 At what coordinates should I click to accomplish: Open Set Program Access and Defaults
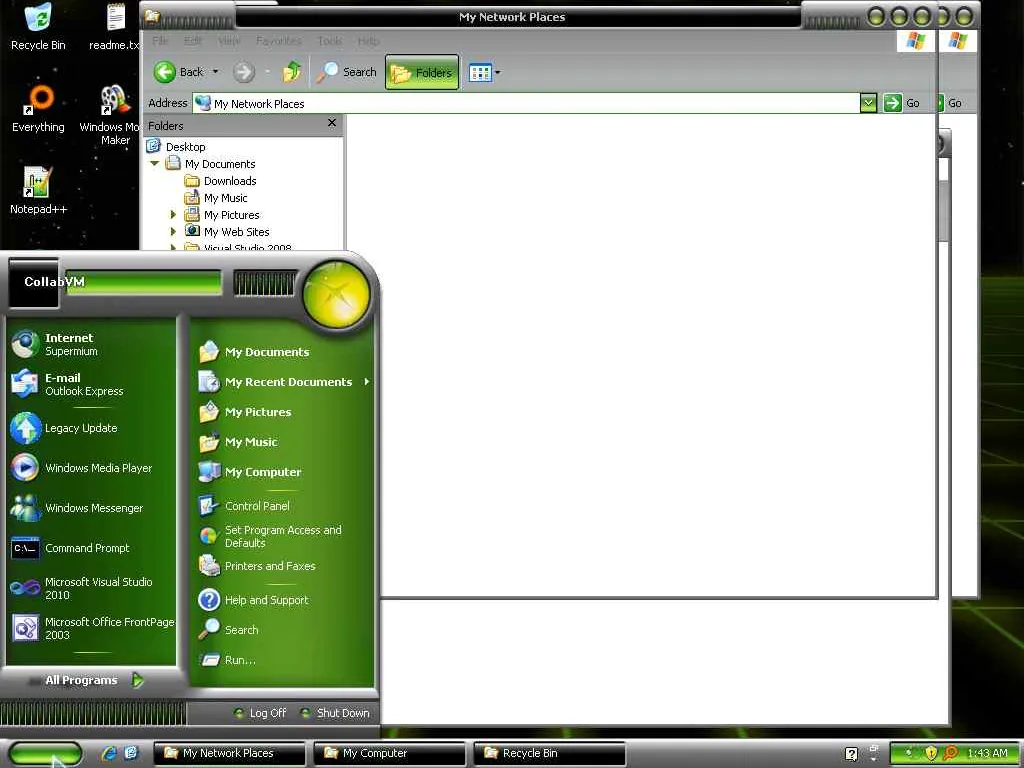(283, 536)
